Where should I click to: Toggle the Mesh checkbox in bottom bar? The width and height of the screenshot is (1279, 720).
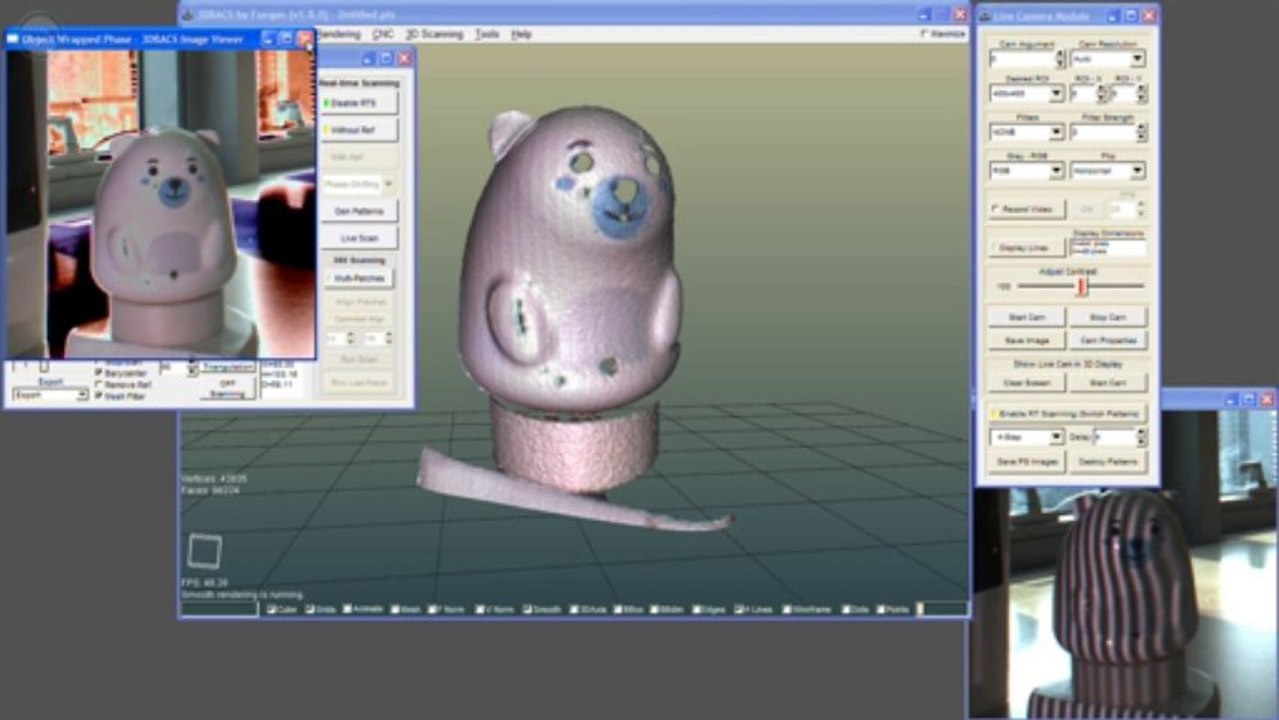404,608
